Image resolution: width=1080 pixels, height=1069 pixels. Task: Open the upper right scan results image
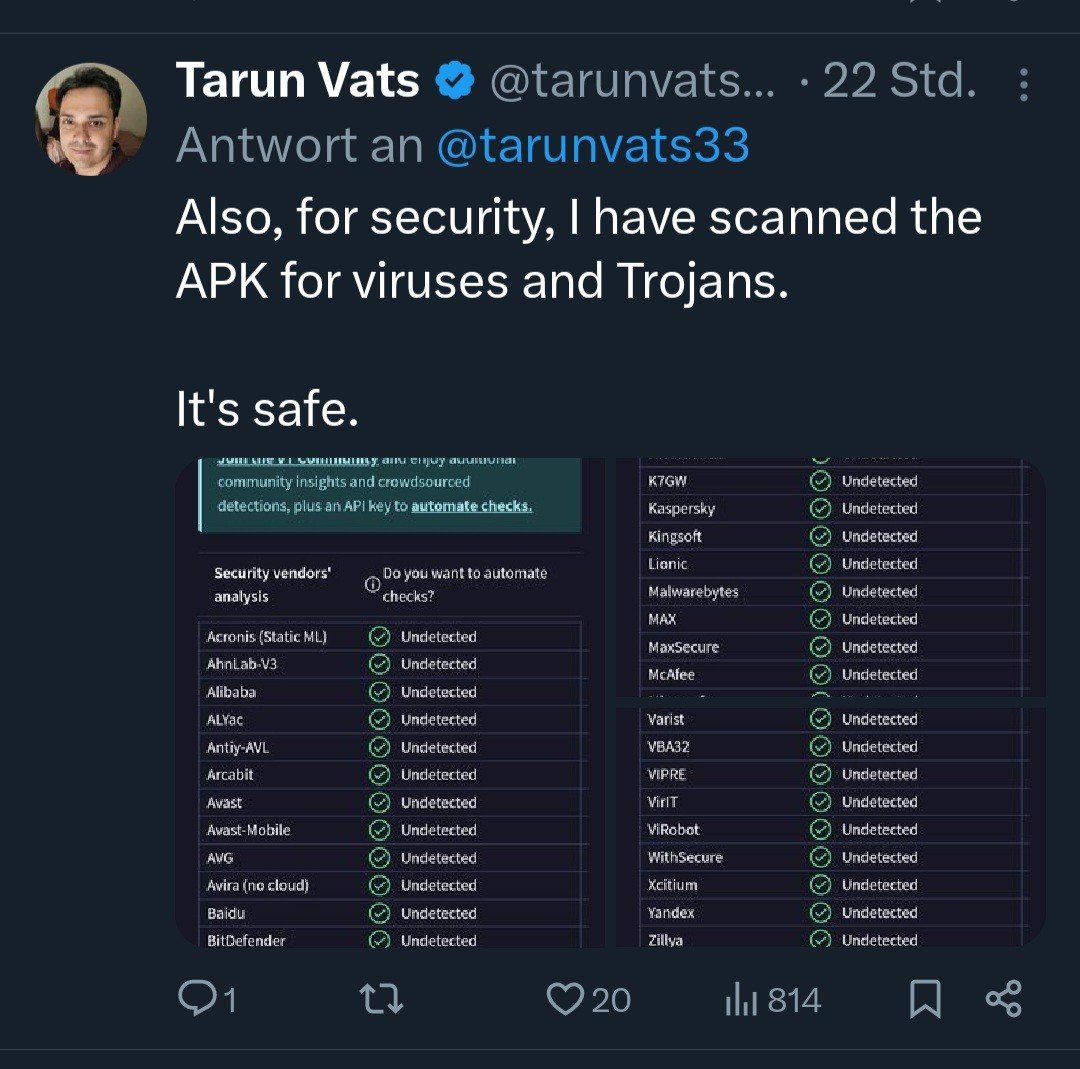tap(830, 577)
